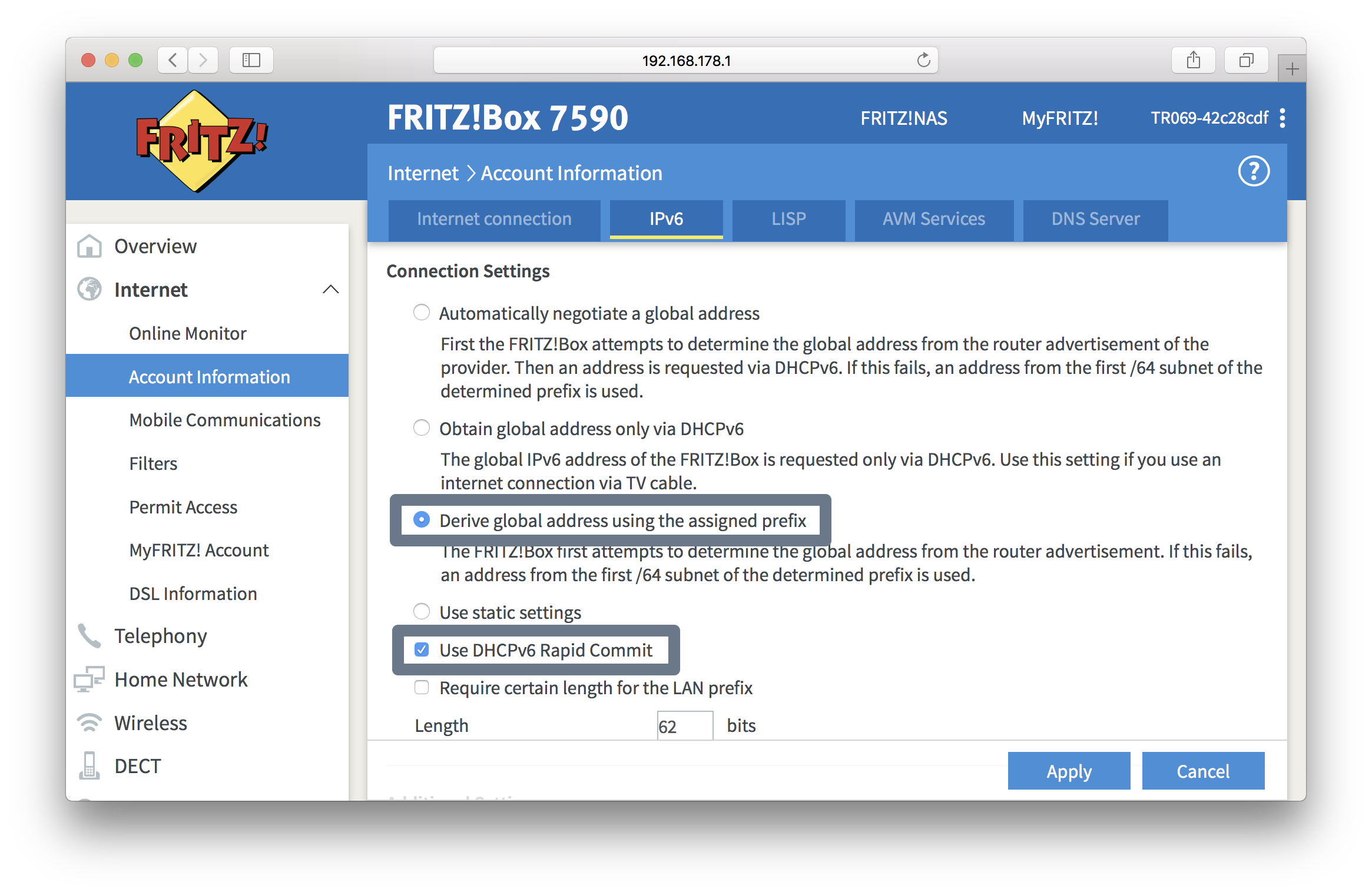Click the prefix Length input field
Screen dimensions: 1372x895
point(685,725)
